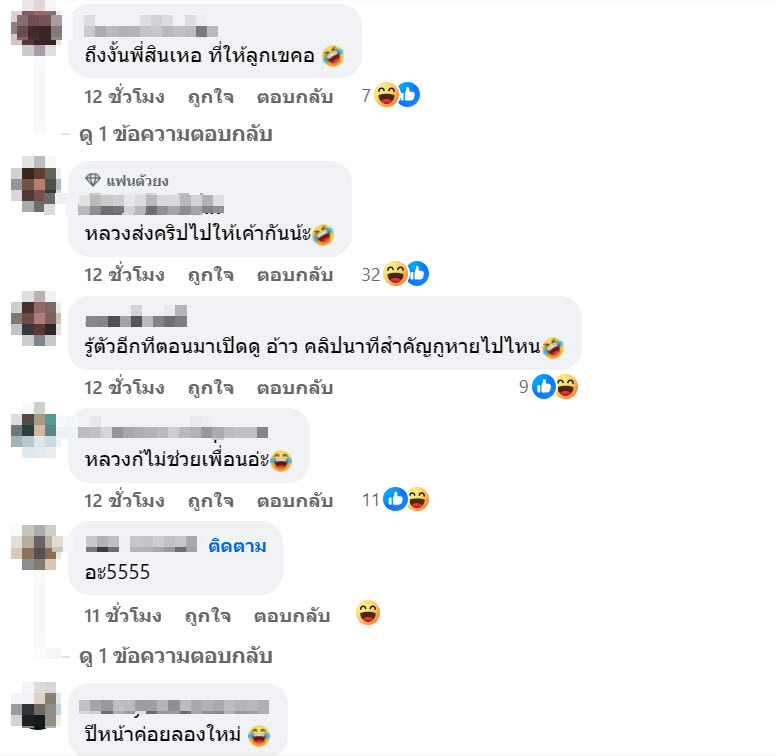Like the 'หลวงส่งคริปไปให้เค้ากันน้ะ' comment with ถูกใจ
The width and height of the screenshot is (776, 756).
[x=210, y=275]
